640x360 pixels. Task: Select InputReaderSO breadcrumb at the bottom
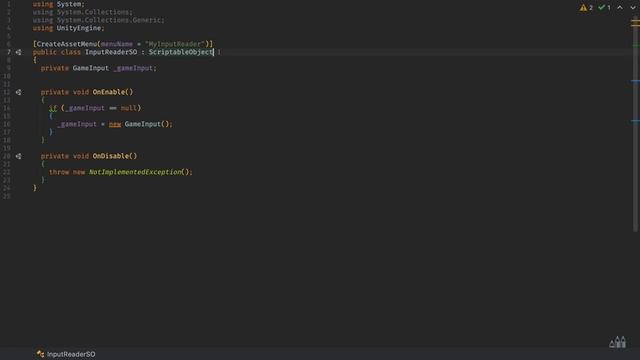71,354
